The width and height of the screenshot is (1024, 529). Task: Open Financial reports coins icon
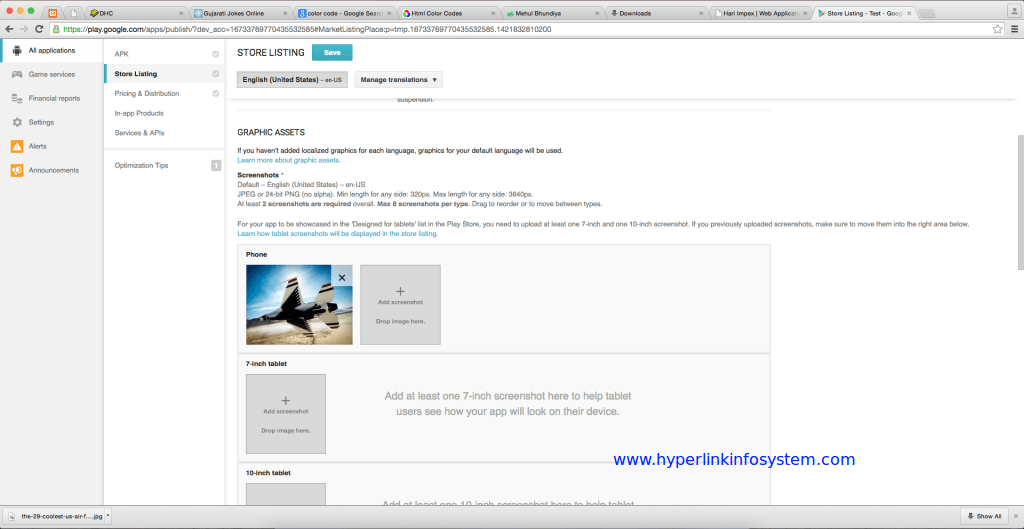tap(17, 98)
